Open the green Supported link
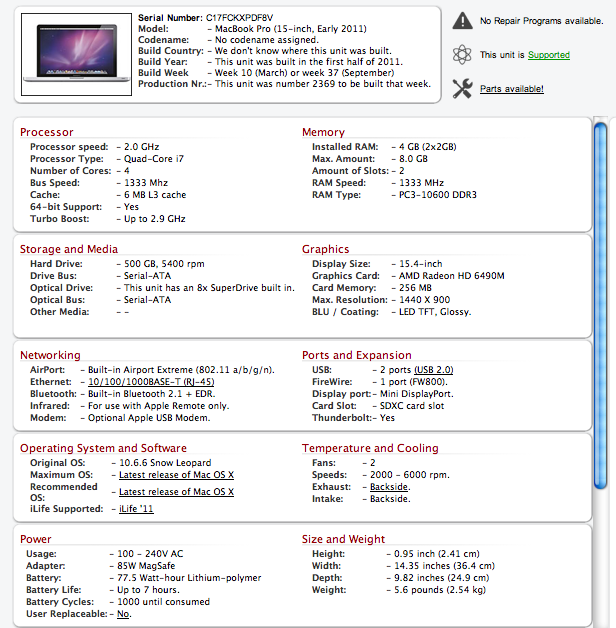Image resolution: width=616 pixels, height=628 pixels. click(x=549, y=55)
